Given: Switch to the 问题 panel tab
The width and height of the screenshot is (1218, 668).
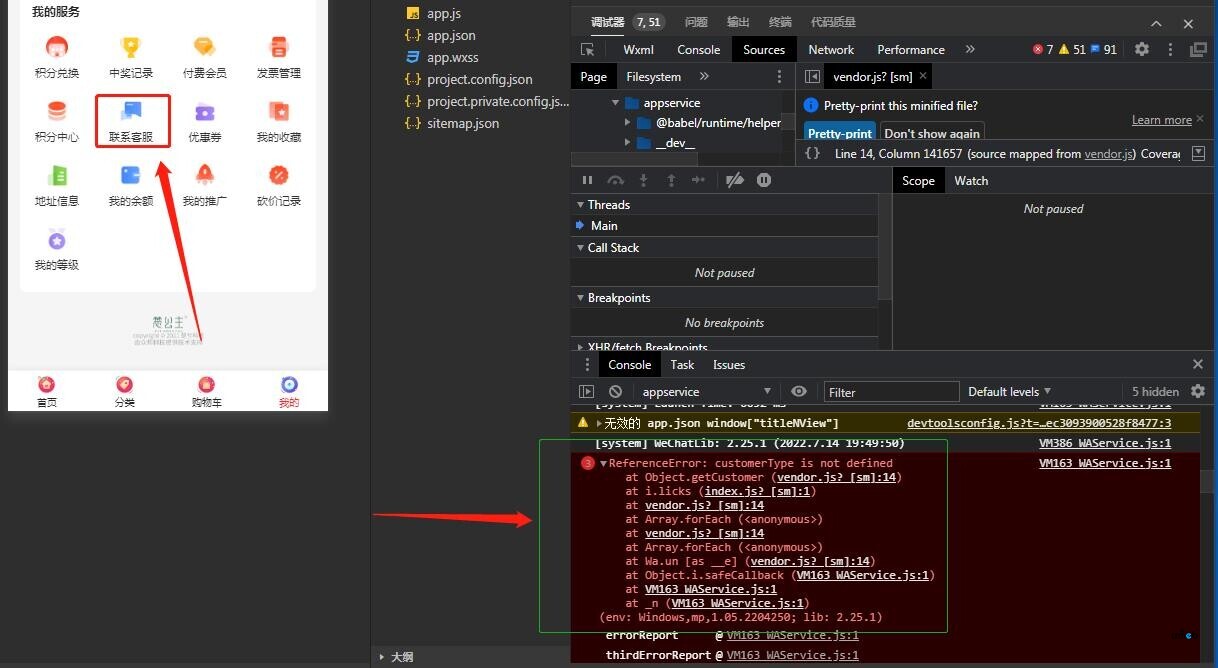Looking at the screenshot, I should pos(696,22).
